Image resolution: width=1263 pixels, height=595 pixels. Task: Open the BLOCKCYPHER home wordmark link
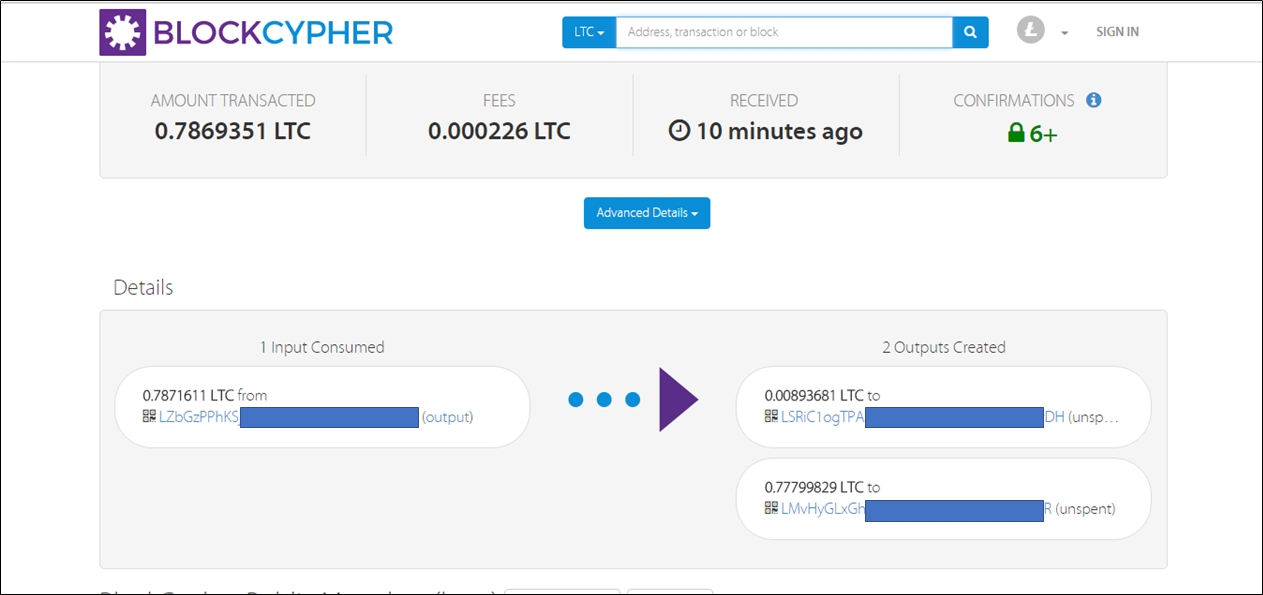click(273, 33)
